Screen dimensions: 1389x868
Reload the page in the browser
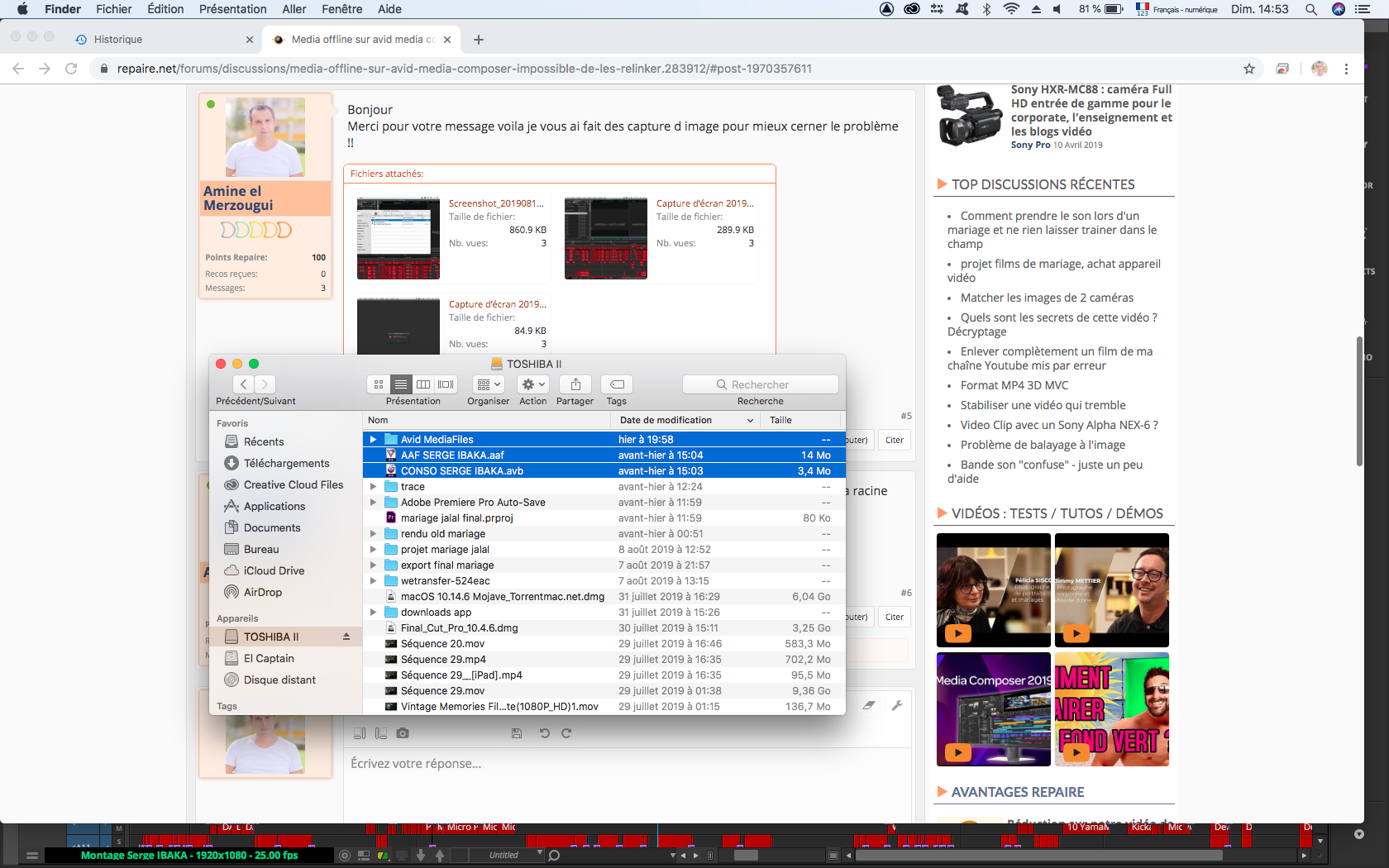(x=71, y=69)
